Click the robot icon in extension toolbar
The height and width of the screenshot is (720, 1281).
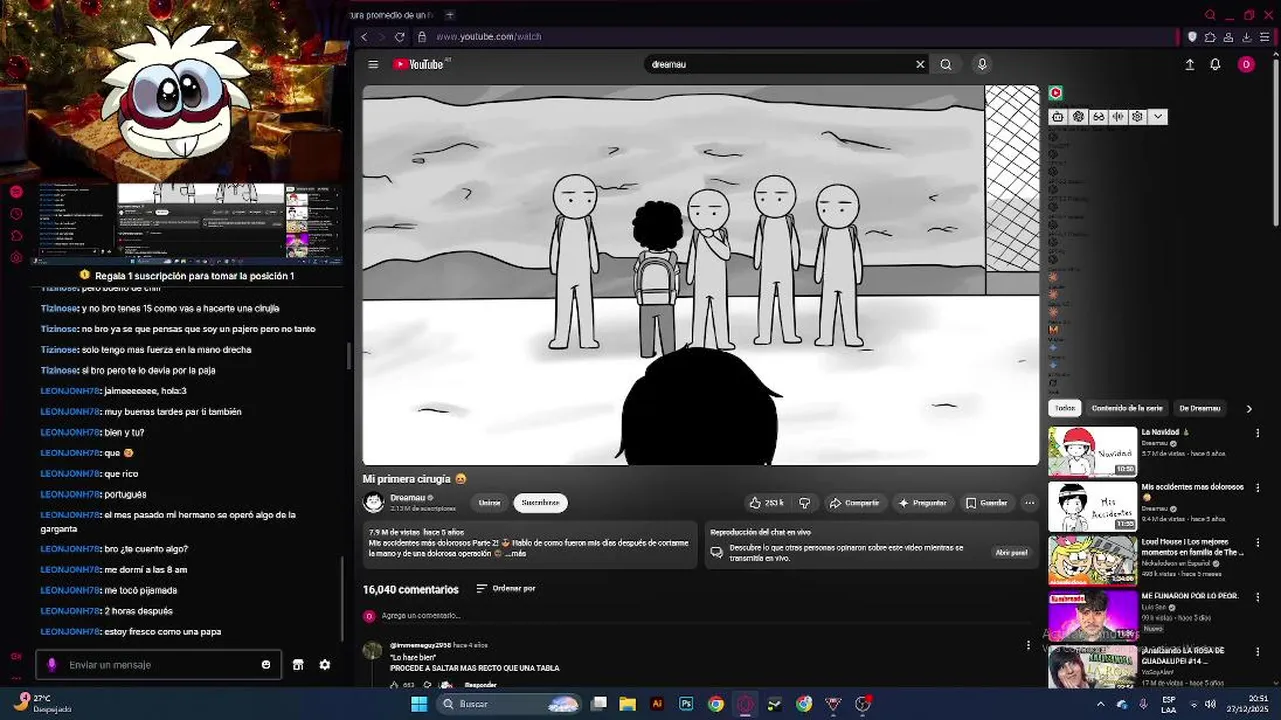[1058, 117]
